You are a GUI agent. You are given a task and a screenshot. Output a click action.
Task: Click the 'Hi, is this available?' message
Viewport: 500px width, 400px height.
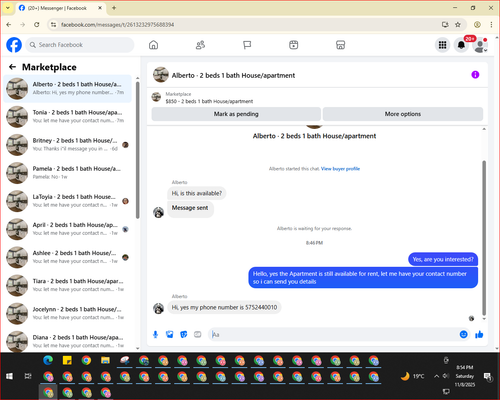pyautogui.click(x=197, y=193)
